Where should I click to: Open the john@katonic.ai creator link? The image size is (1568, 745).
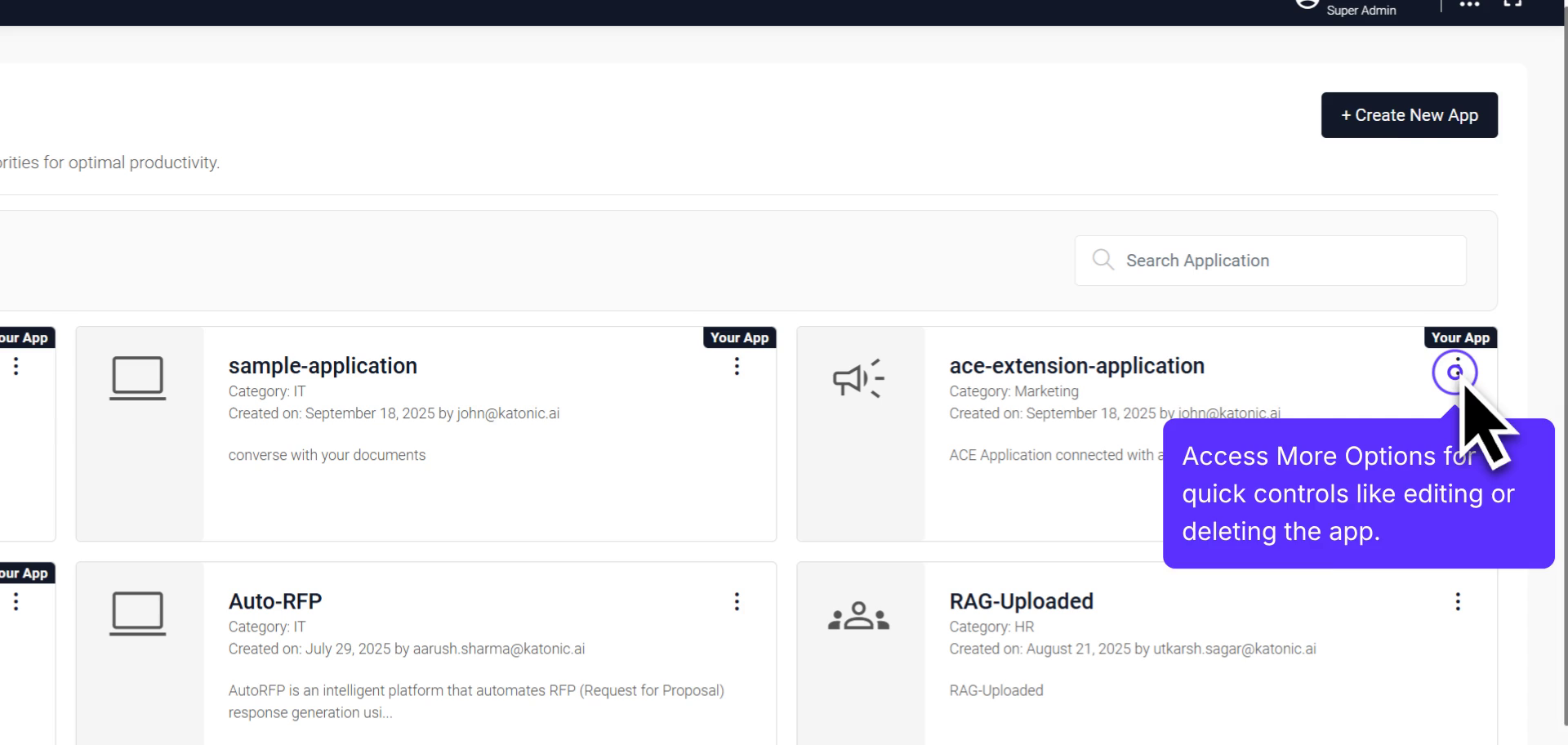tap(507, 413)
